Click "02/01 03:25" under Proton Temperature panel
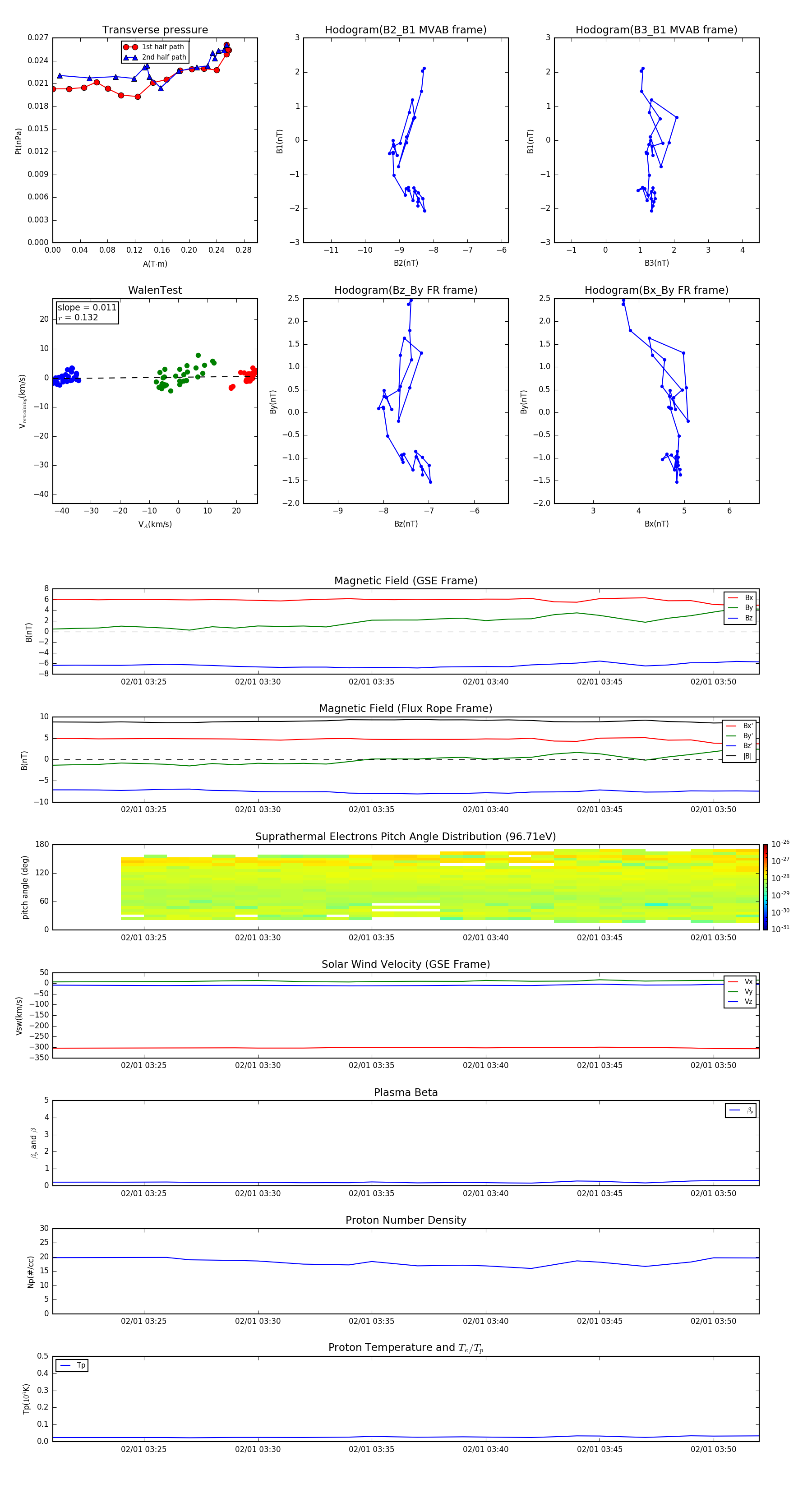 pyautogui.click(x=143, y=1450)
